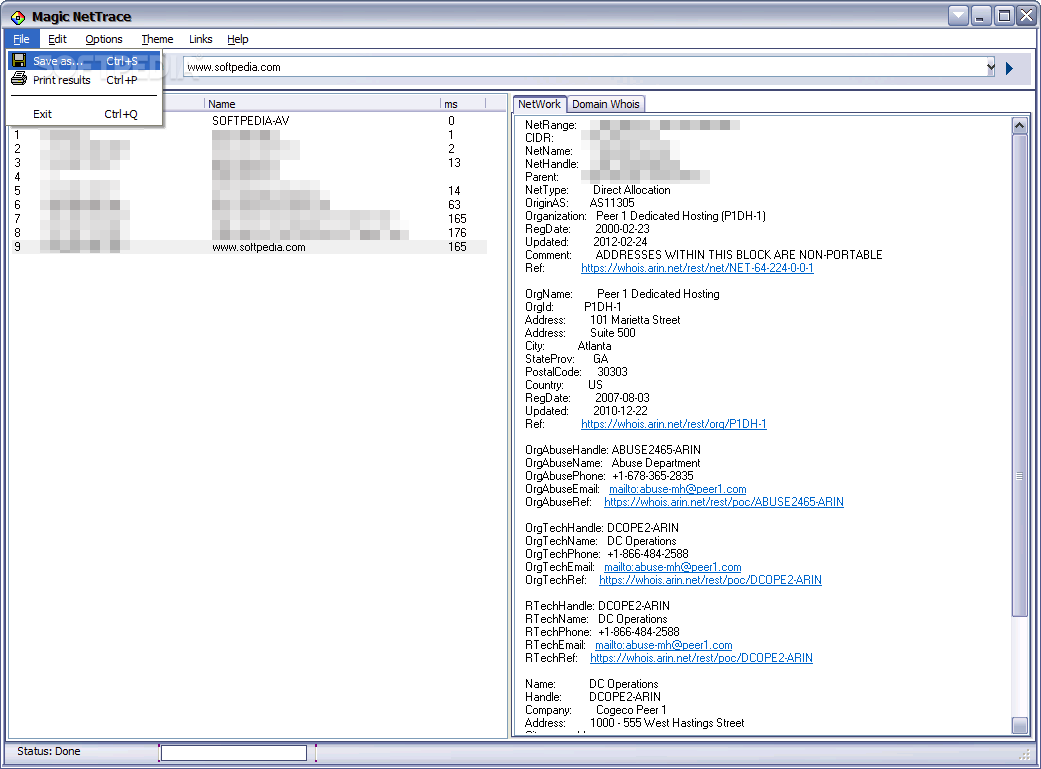This screenshot has height=769, width=1041.
Task: Click the whois panel scroll down arrow
Action: point(1020,725)
